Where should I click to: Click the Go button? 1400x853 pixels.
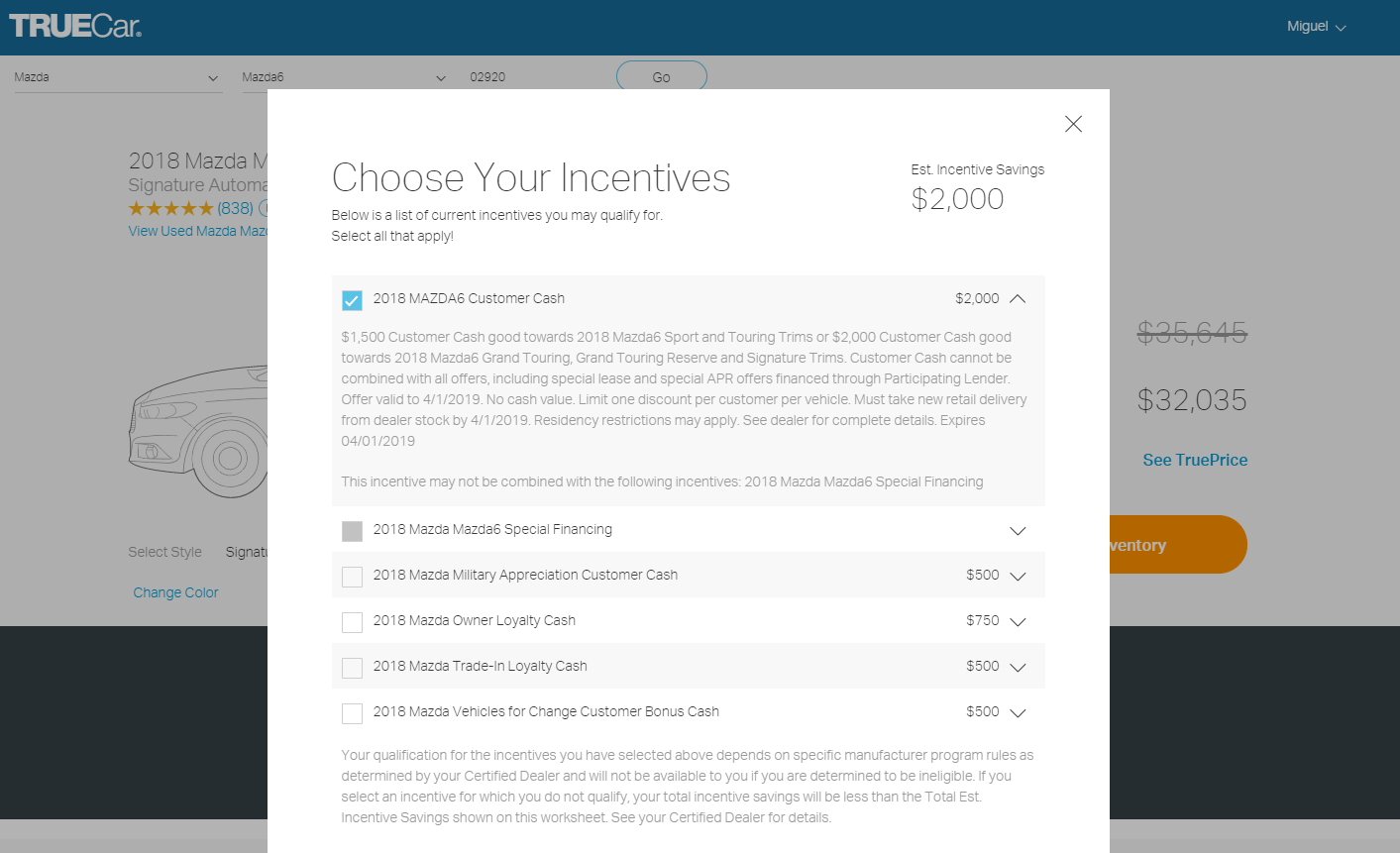662,77
